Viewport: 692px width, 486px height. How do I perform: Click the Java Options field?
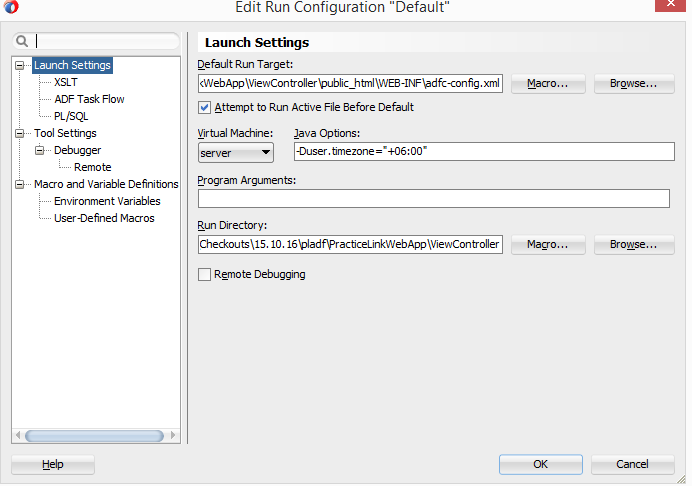(484, 151)
